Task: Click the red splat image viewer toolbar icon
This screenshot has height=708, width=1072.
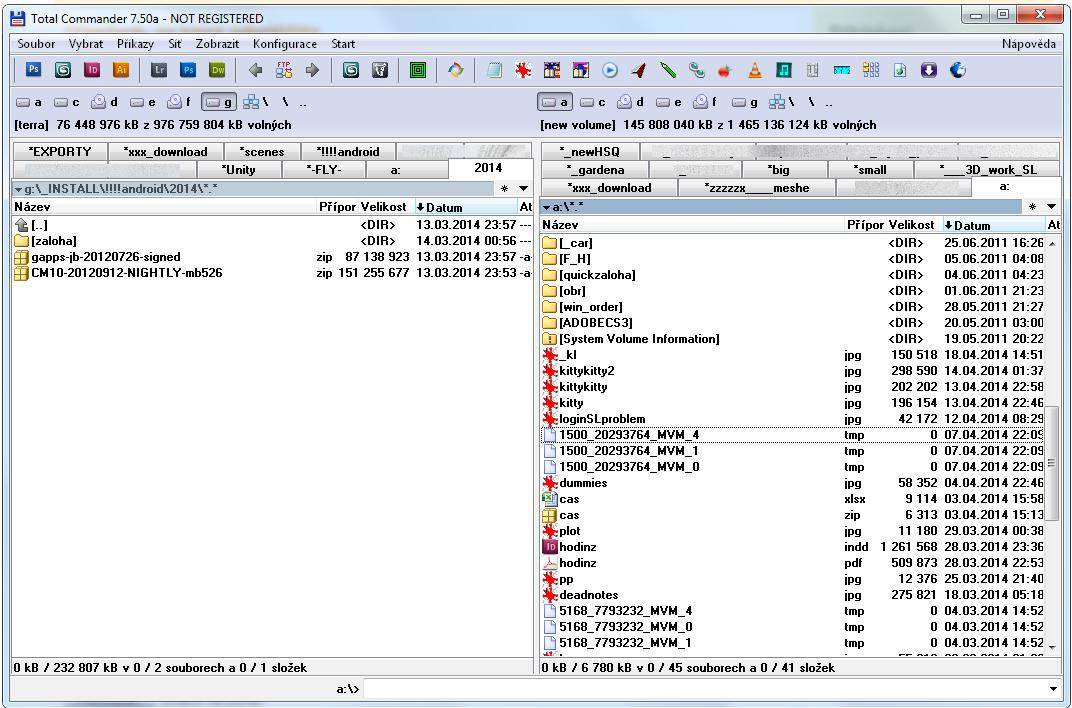Action: [x=523, y=70]
